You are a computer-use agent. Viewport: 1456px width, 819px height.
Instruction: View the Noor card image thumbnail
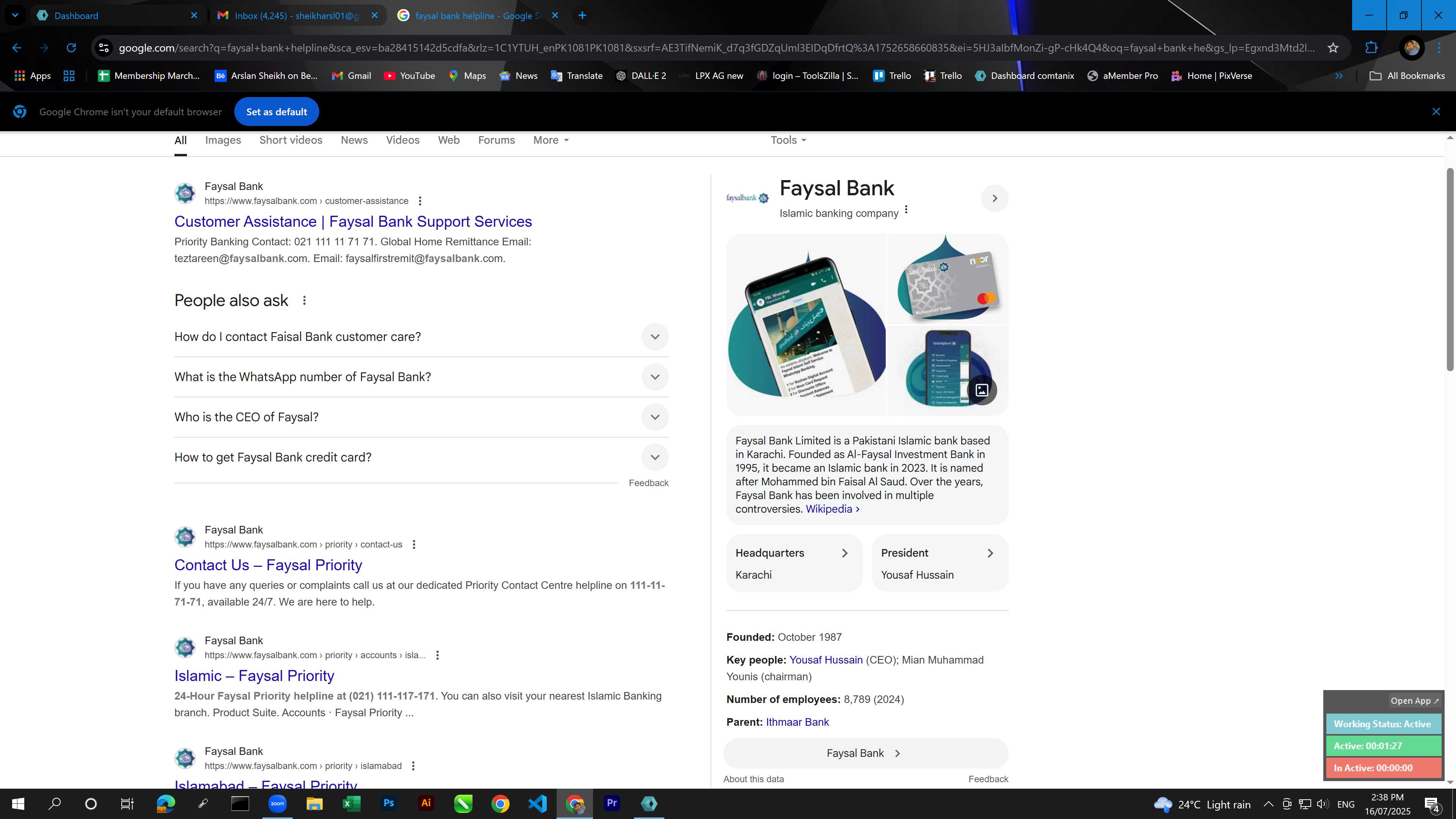948,279
